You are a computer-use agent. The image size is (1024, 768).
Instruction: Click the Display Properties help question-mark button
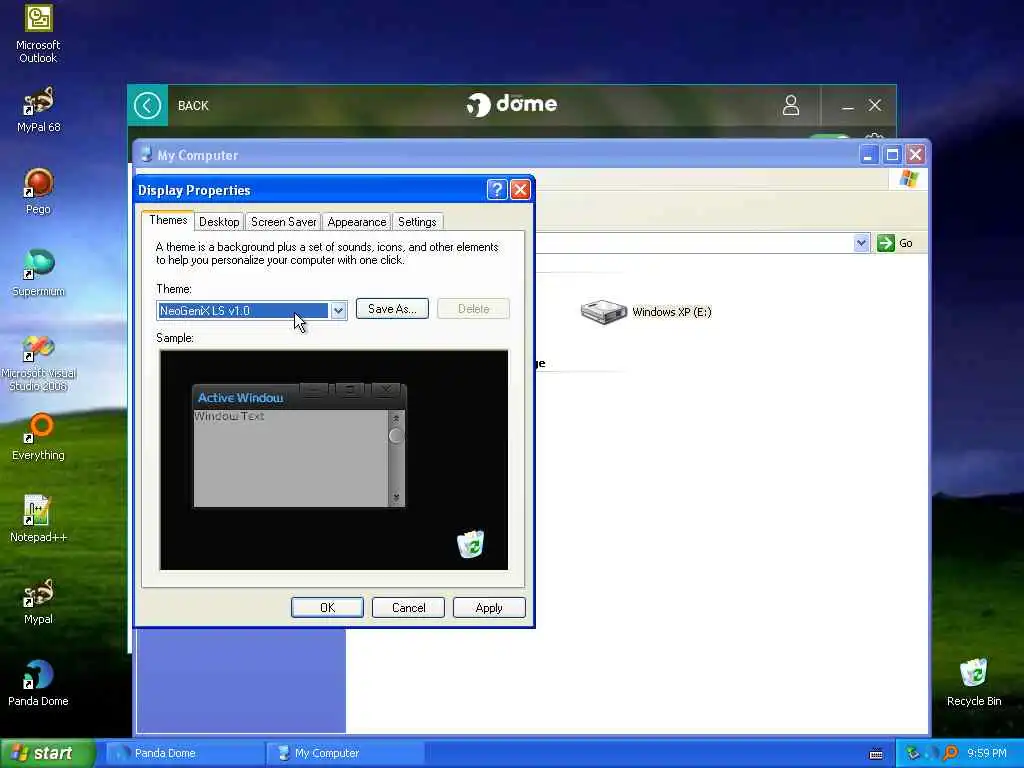(x=497, y=189)
